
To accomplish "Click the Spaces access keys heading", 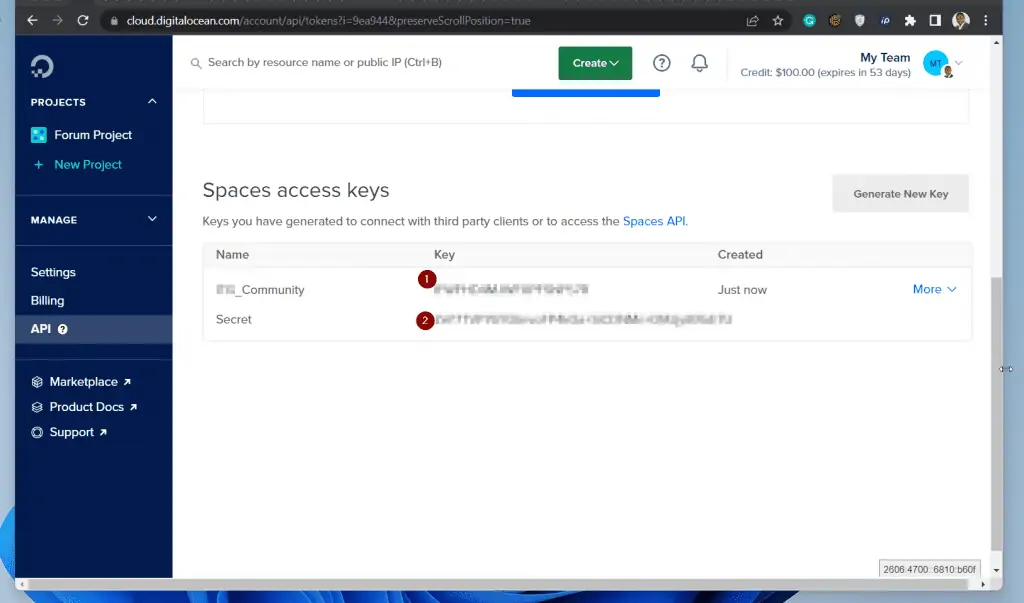I will (x=296, y=190).
